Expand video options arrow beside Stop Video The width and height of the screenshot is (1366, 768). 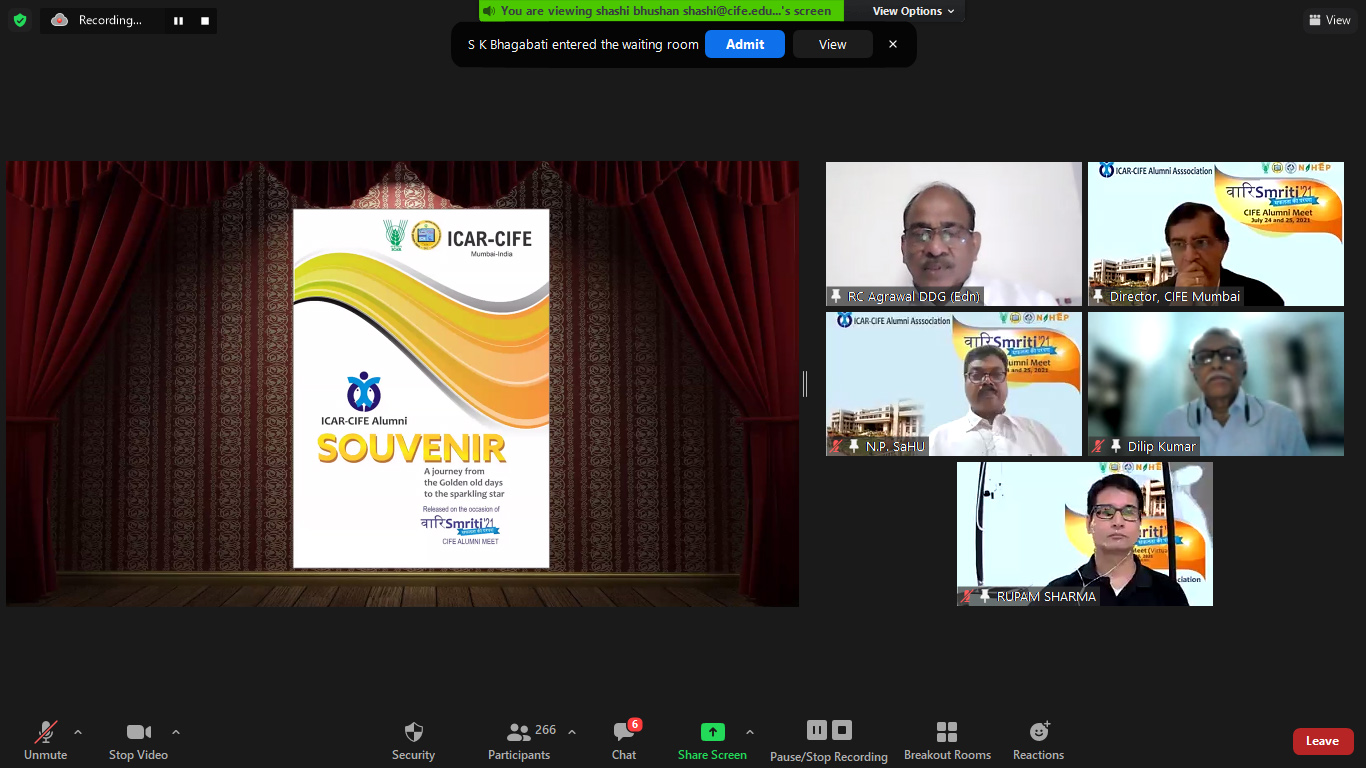pyautogui.click(x=176, y=732)
